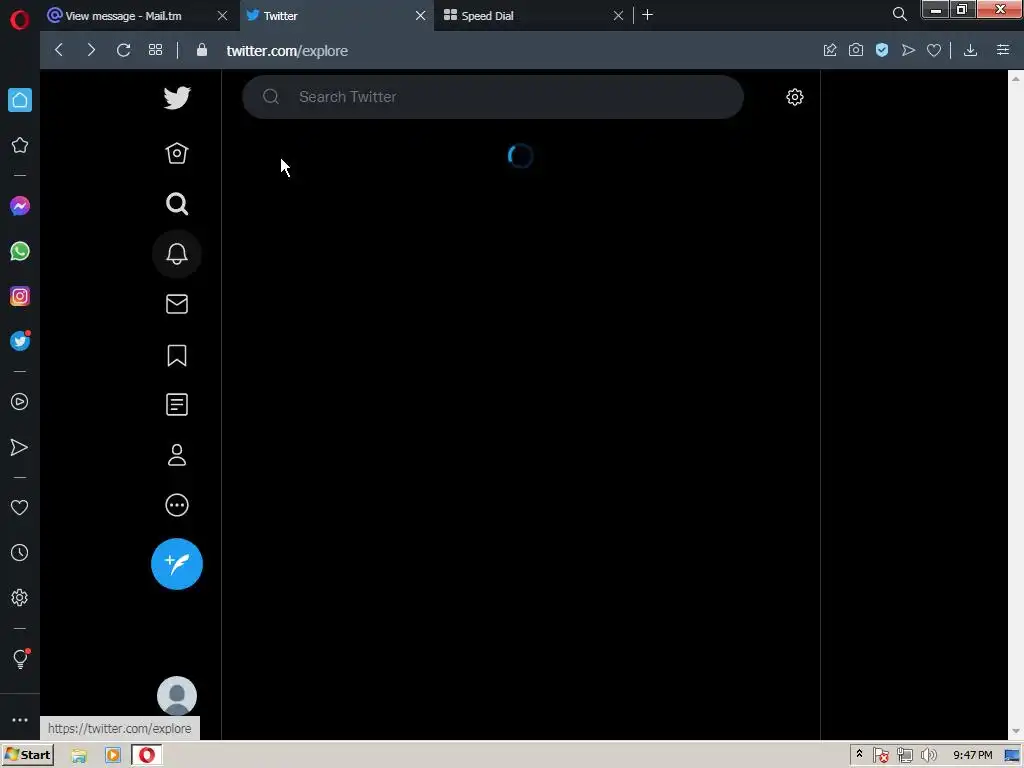Select Opera taskbar button

point(147,756)
